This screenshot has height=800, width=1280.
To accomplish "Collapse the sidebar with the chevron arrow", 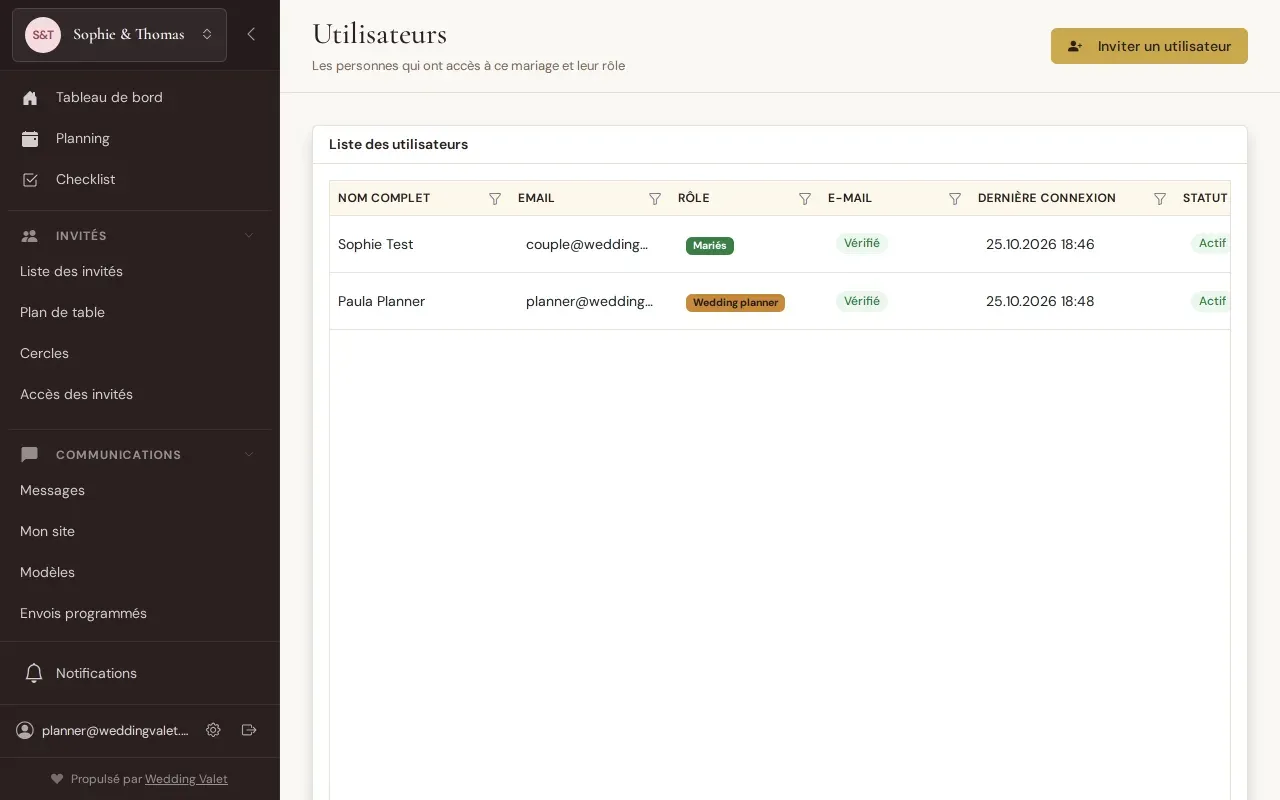I will (x=251, y=34).
